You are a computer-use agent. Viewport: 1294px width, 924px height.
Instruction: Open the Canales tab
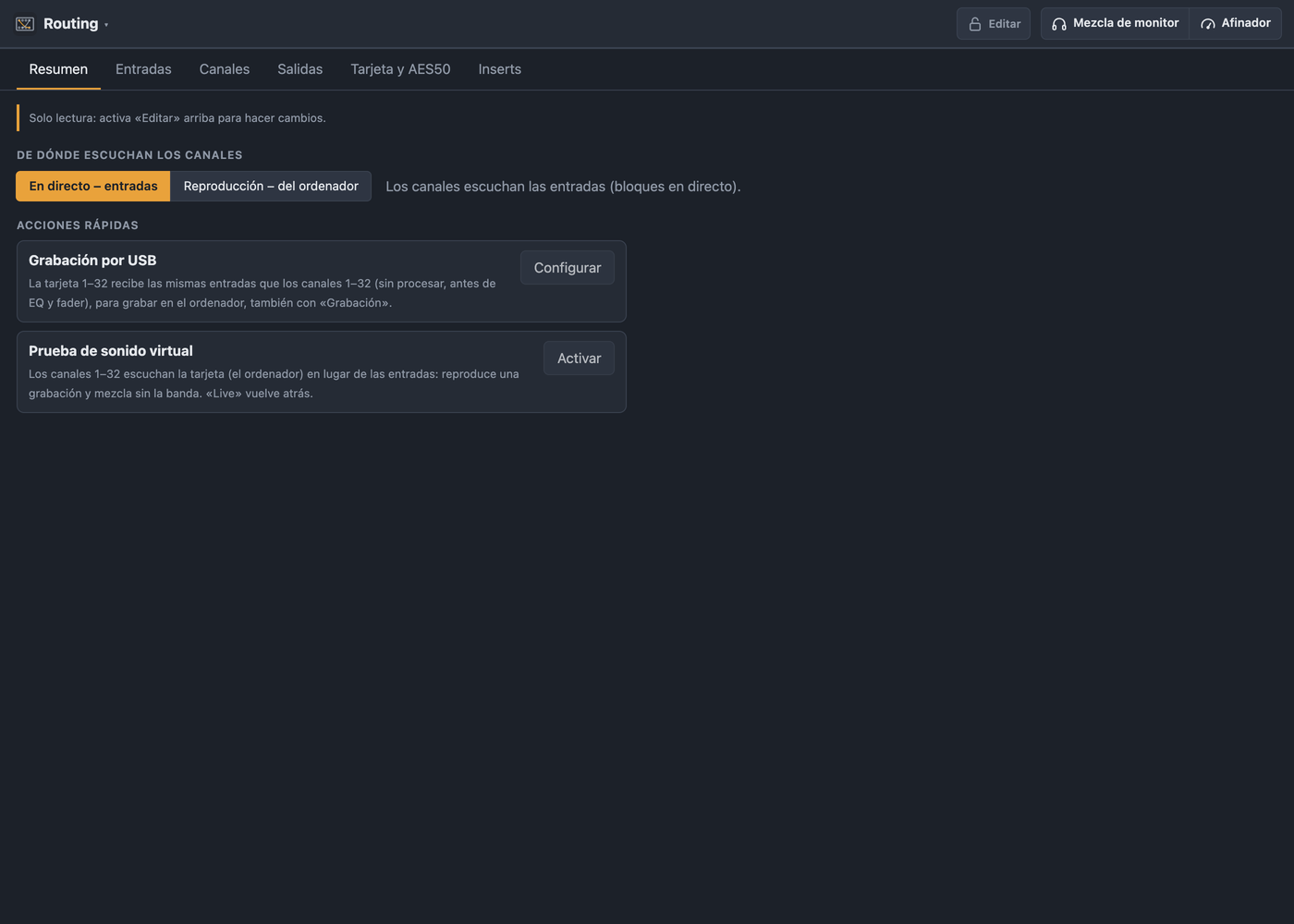(225, 69)
